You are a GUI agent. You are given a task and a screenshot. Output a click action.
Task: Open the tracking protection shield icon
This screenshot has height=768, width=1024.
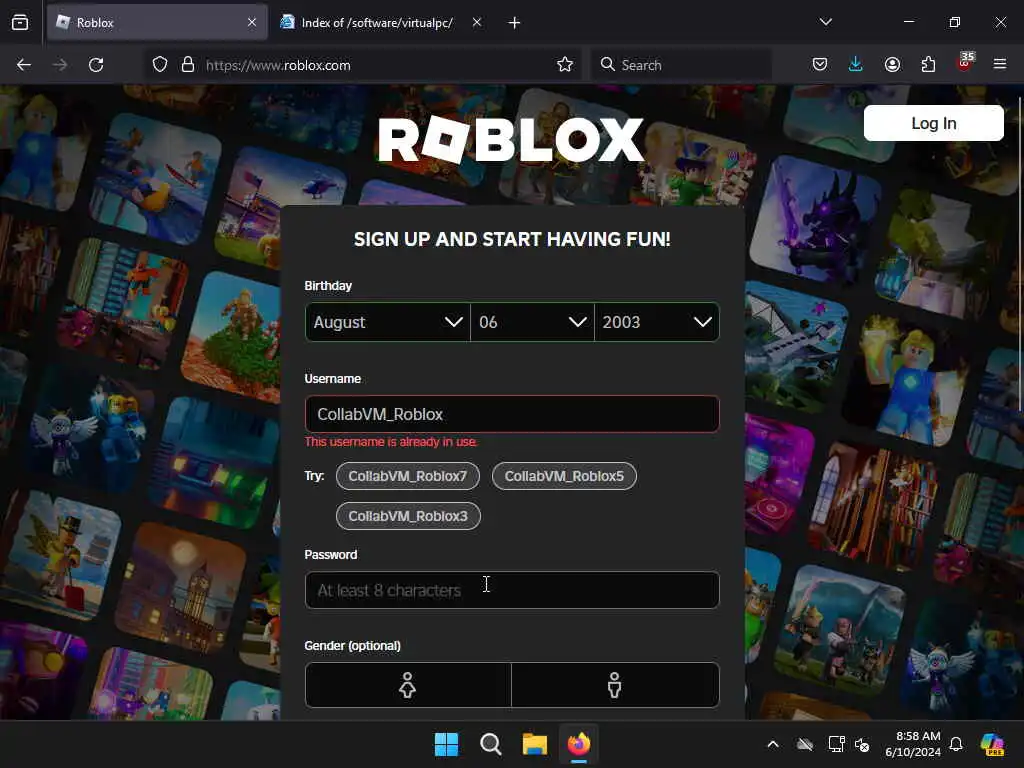point(160,65)
